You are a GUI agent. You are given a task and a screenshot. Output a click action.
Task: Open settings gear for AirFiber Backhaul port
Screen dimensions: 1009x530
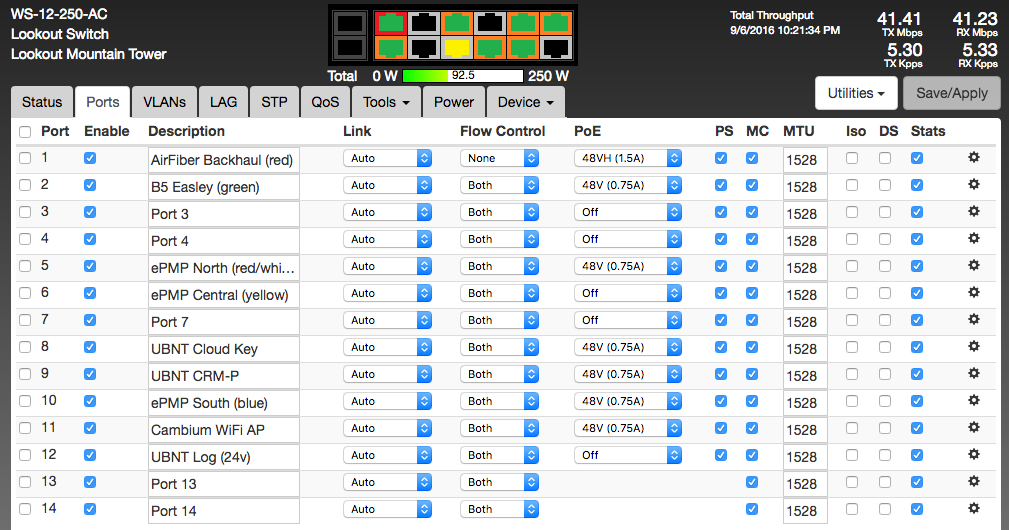[973, 158]
